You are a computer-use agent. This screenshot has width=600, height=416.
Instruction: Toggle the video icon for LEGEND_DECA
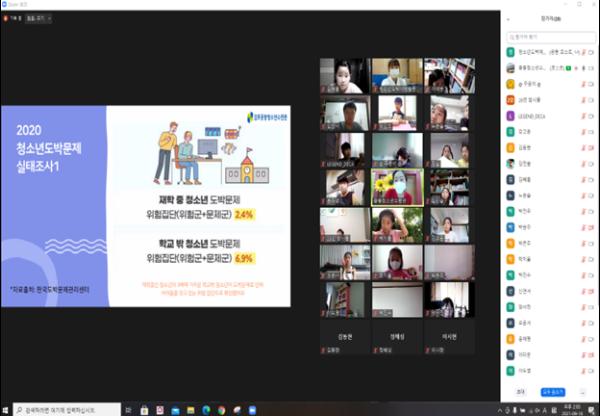(x=593, y=117)
